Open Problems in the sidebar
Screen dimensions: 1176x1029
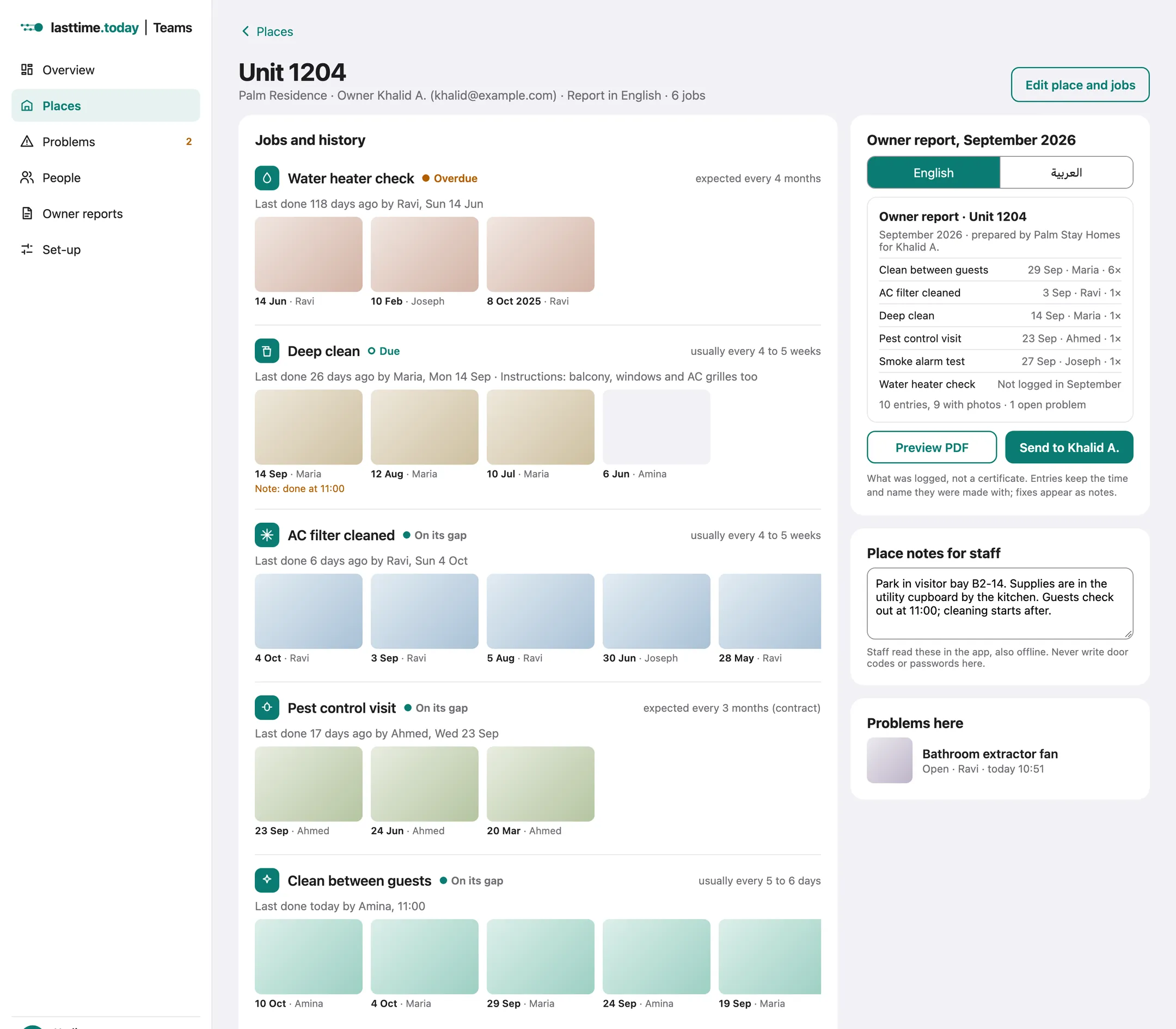click(x=106, y=141)
